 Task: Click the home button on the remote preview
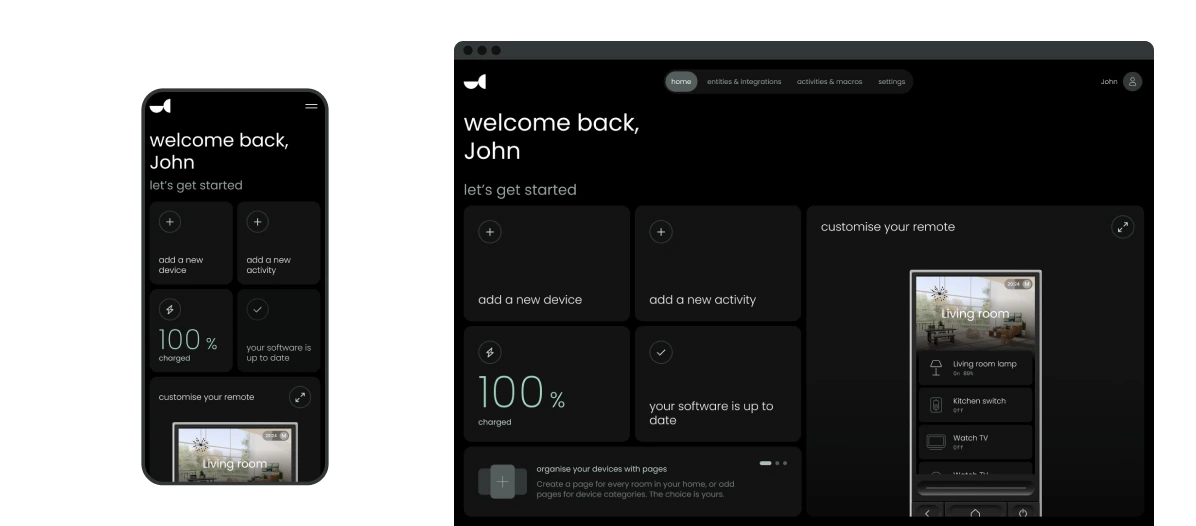click(975, 513)
